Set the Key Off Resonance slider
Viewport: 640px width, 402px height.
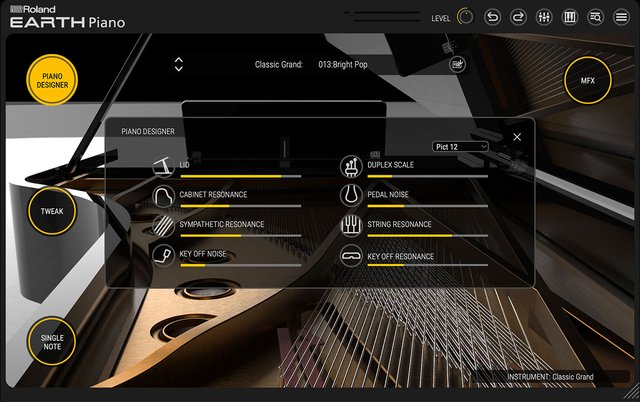coord(428,265)
